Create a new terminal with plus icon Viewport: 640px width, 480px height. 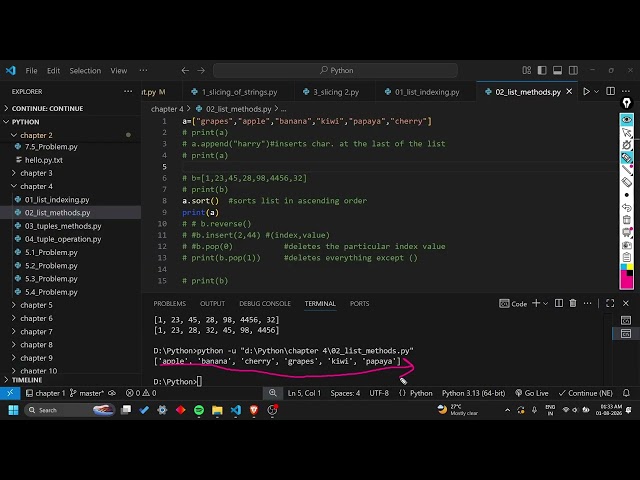tap(536, 303)
